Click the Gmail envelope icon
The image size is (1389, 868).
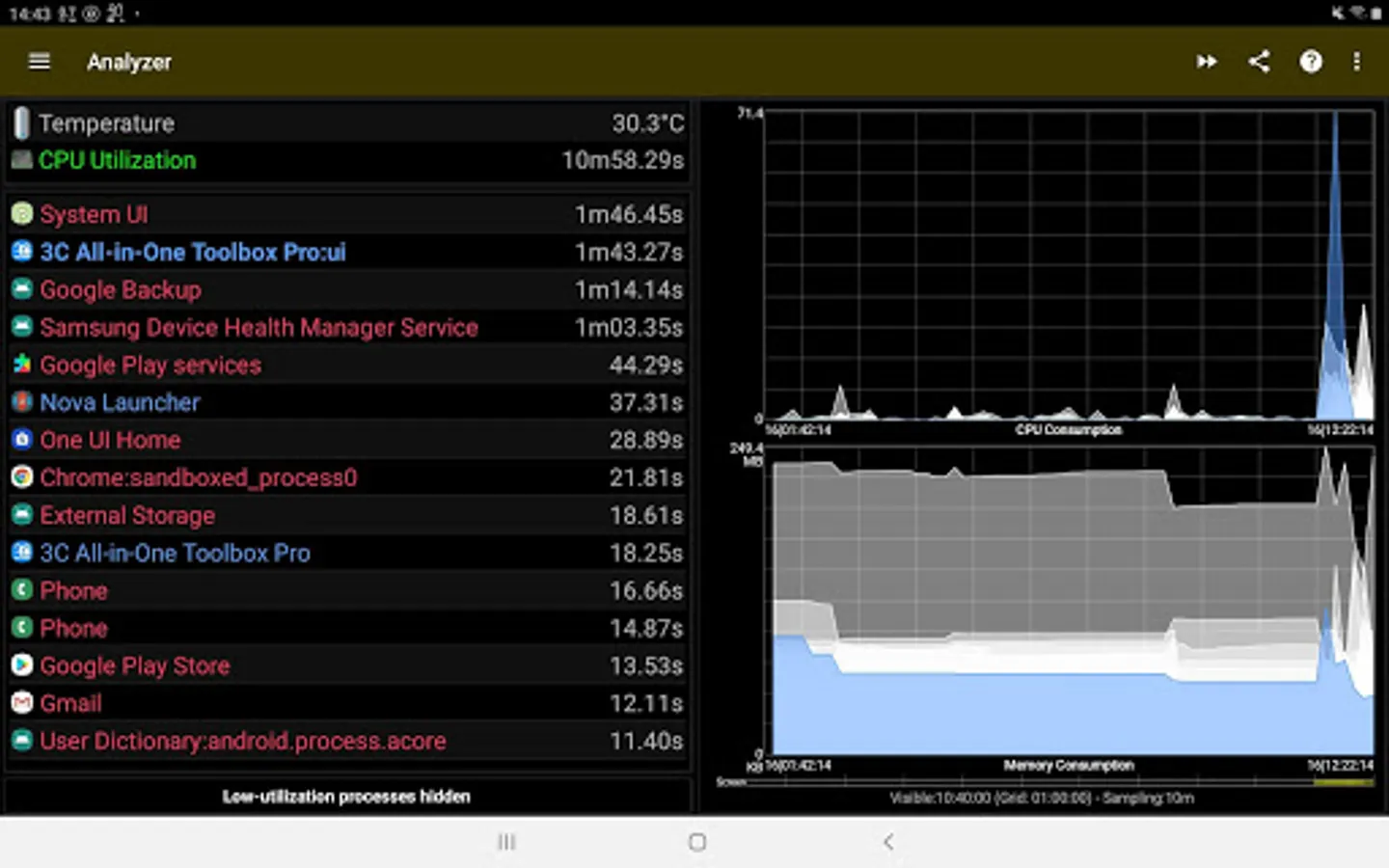click(x=22, y=703)
